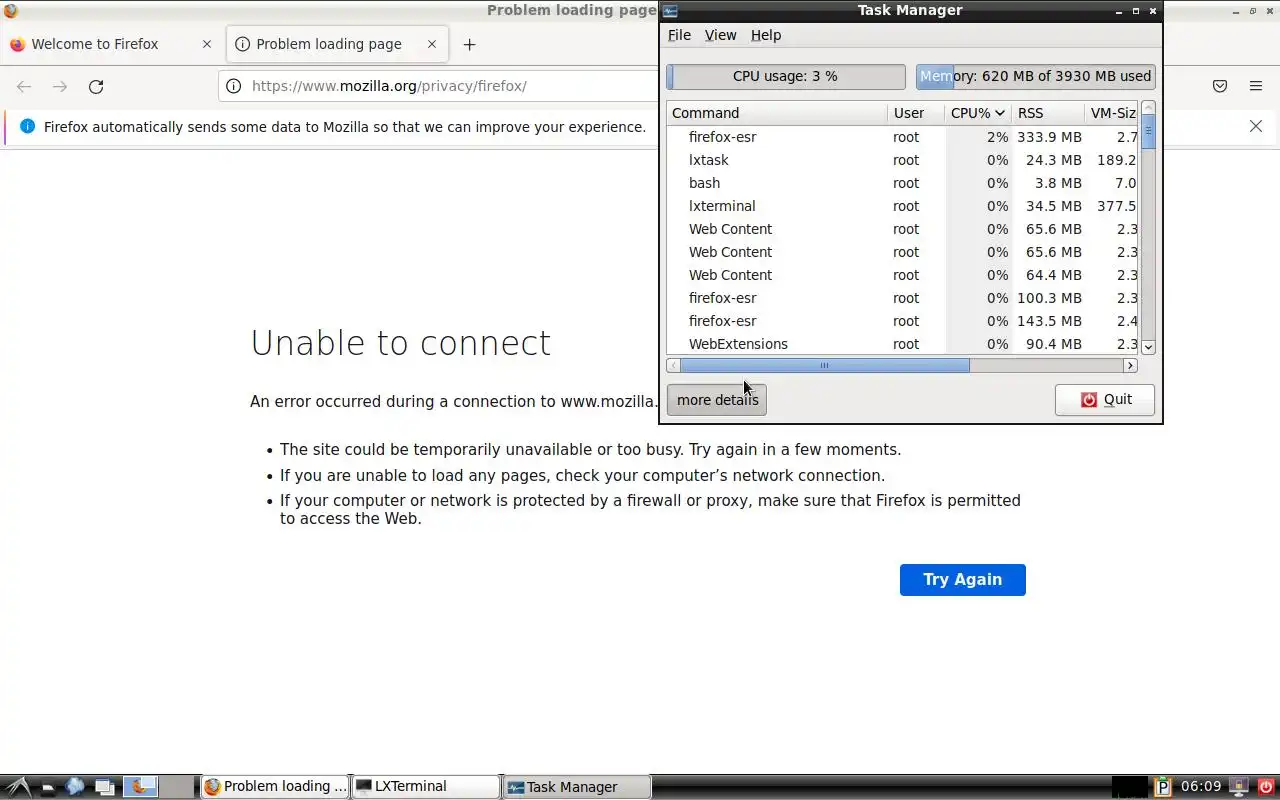Click the CPU usage 3% progress bar
This screenshot has width=1280, height=800.
[x=786, y=76]
